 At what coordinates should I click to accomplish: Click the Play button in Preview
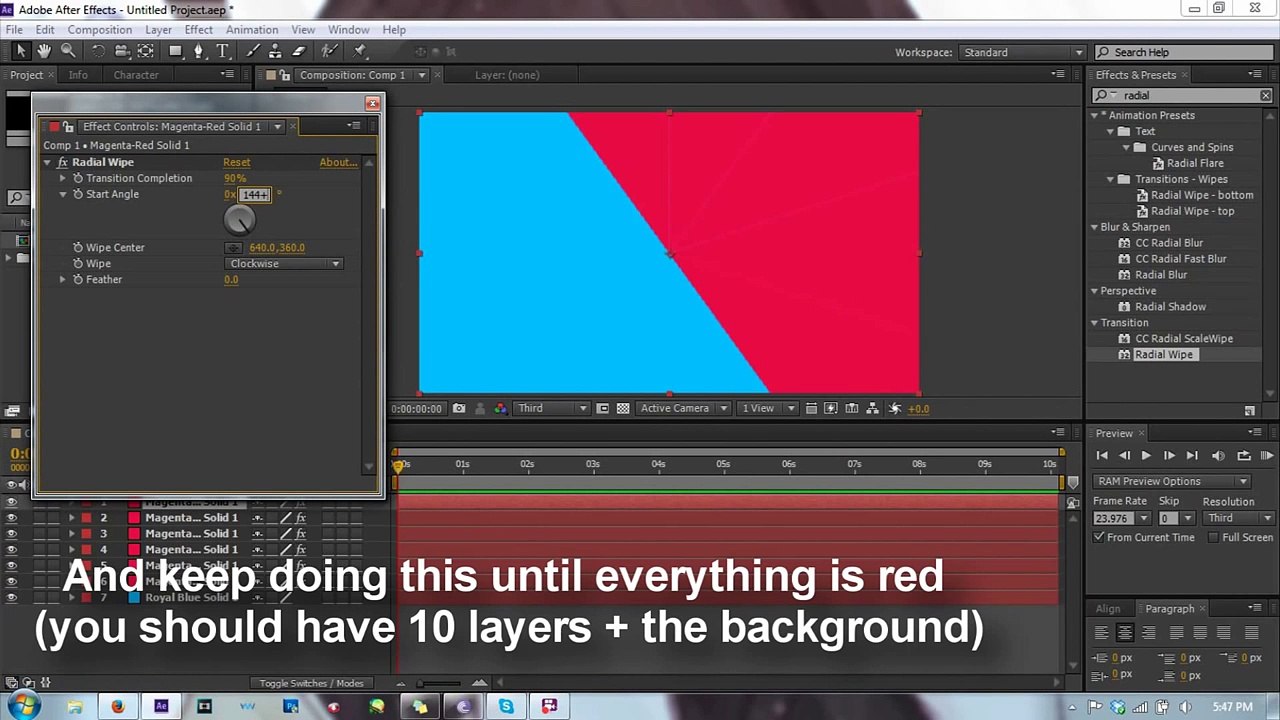pyautogui.click(x=1146, y=456)
